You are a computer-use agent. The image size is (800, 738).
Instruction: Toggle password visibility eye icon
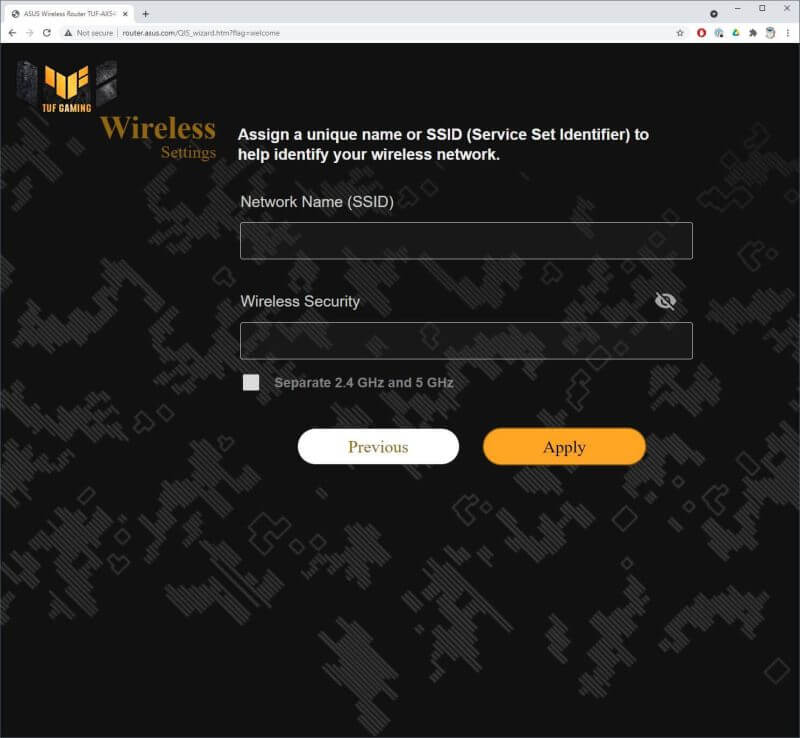tap(665, 301)
